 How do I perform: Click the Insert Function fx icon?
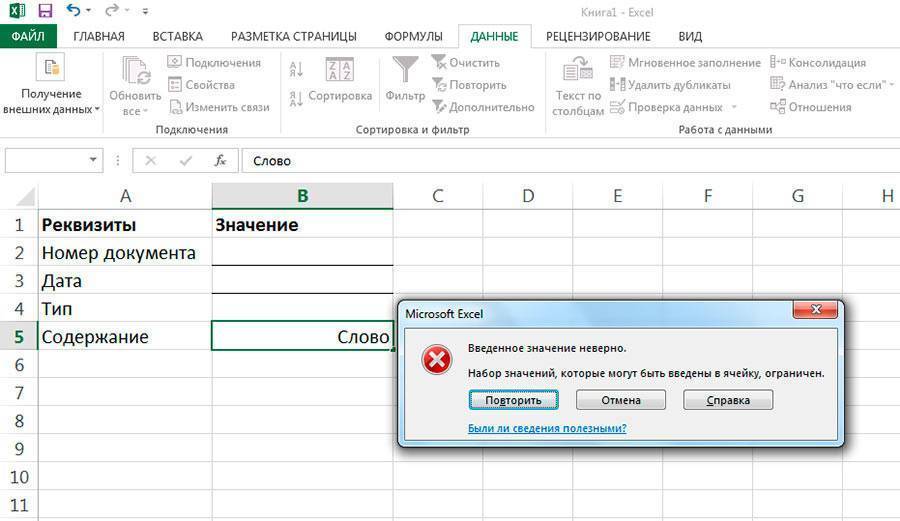220,160
